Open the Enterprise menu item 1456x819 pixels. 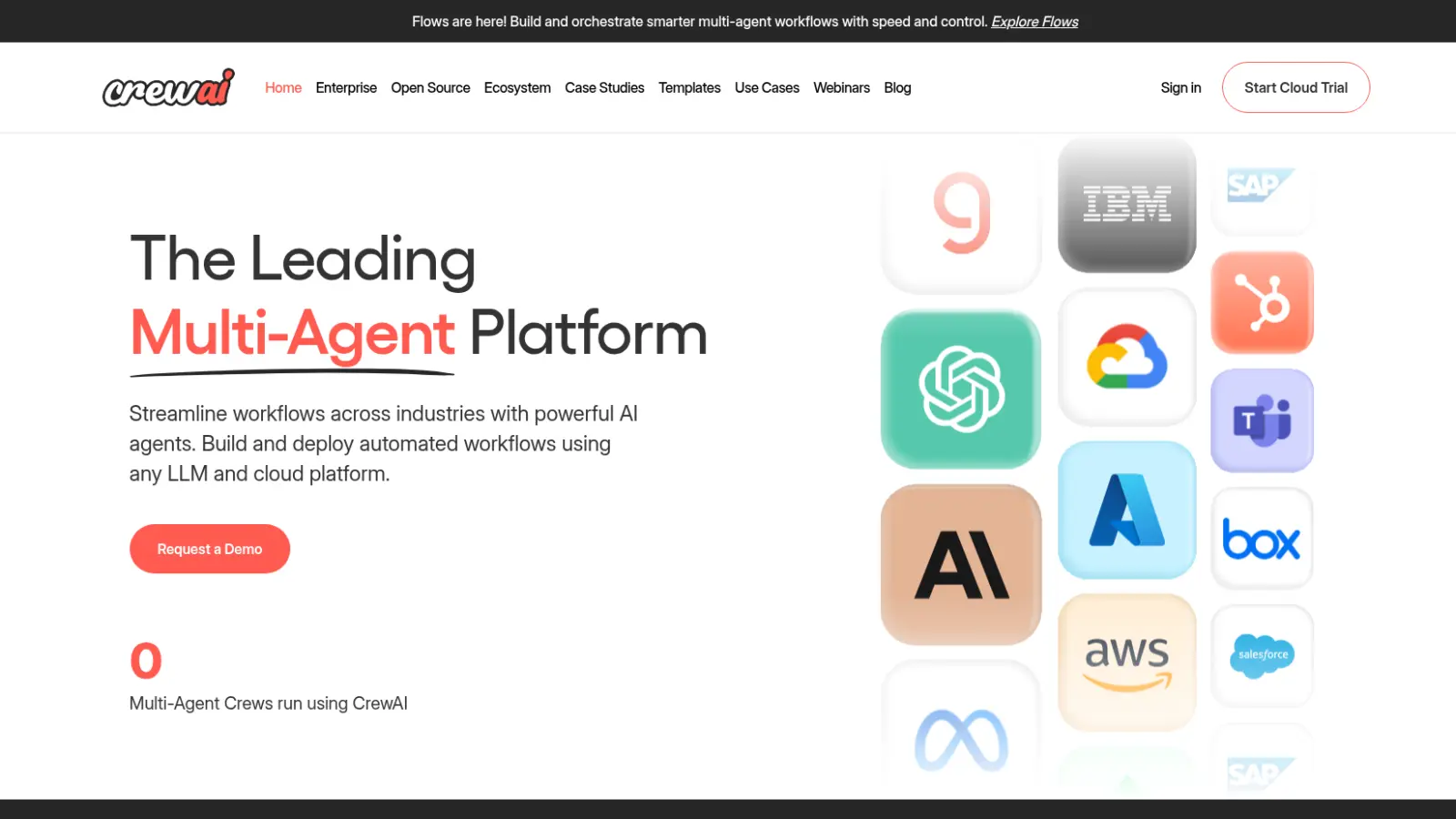346,87
